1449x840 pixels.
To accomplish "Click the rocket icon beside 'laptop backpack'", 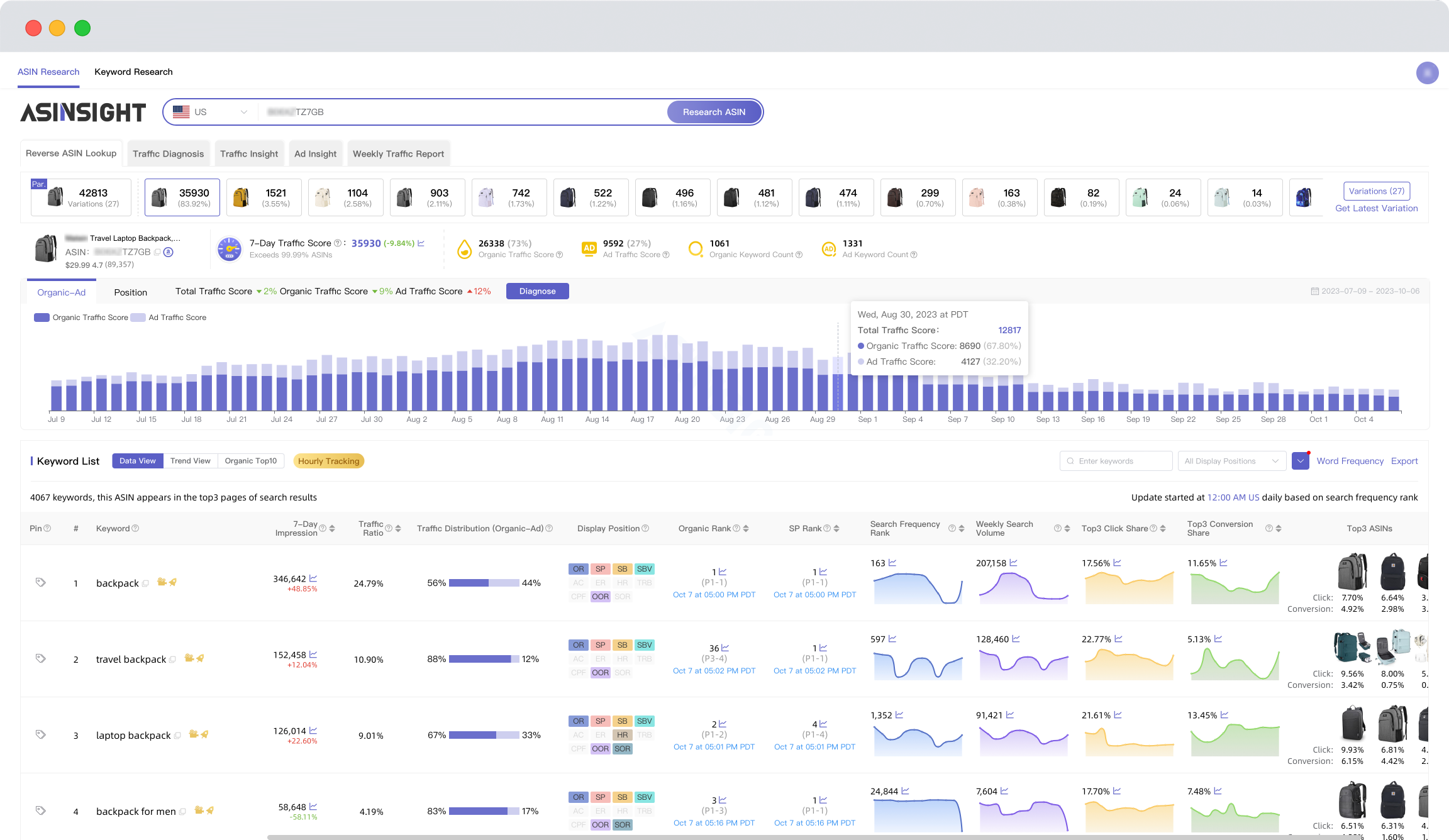I will [x=204, y=735].
